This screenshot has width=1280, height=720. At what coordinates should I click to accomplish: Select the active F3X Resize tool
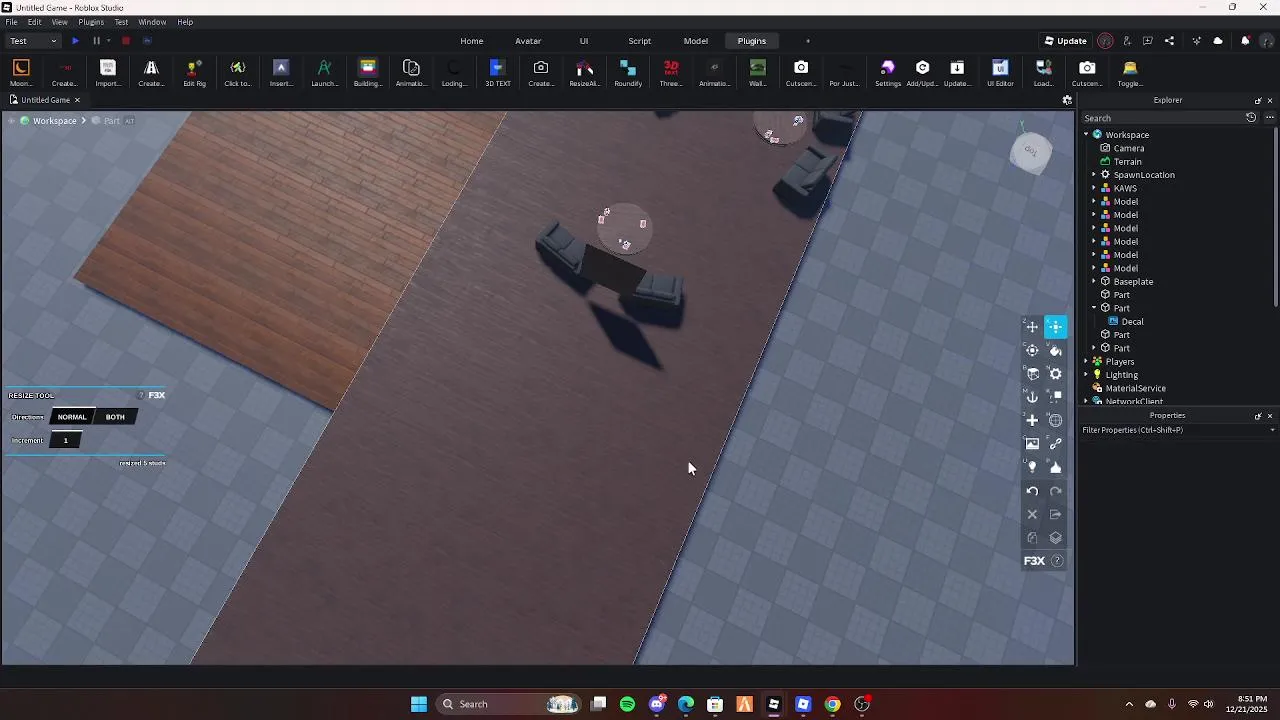(x=1056, y=327)
